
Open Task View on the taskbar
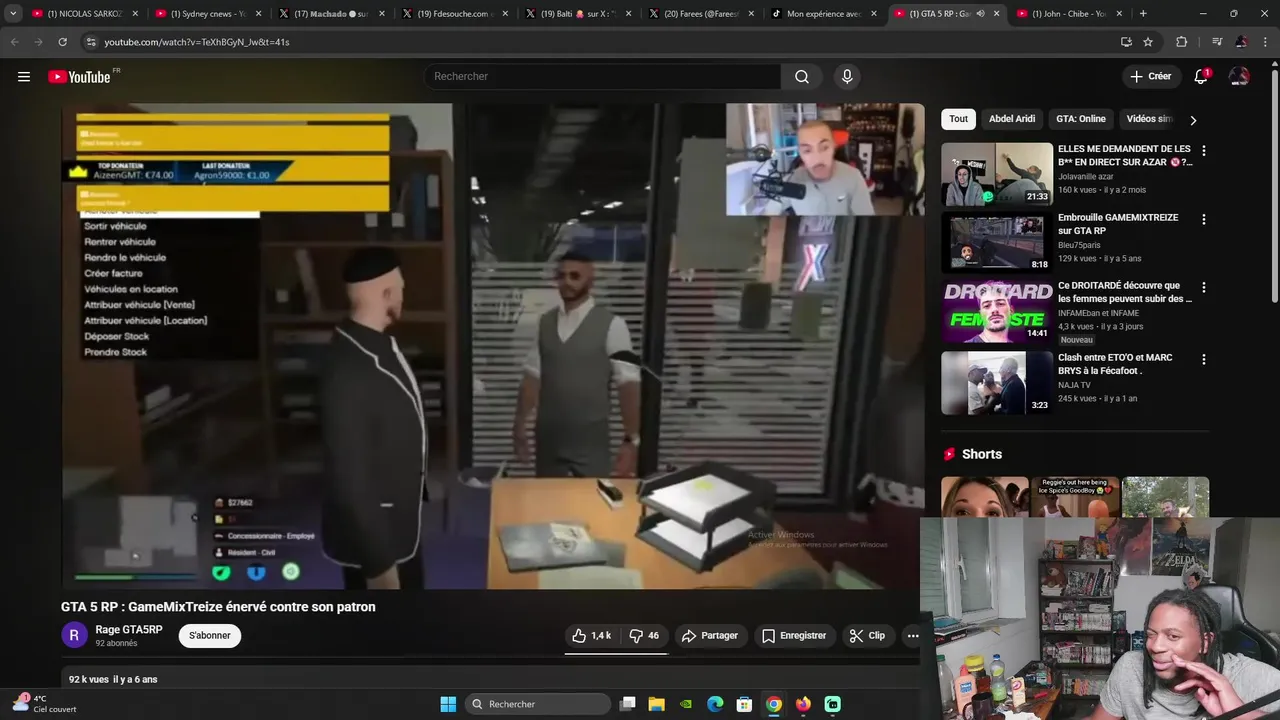click(x=627, y=704)
